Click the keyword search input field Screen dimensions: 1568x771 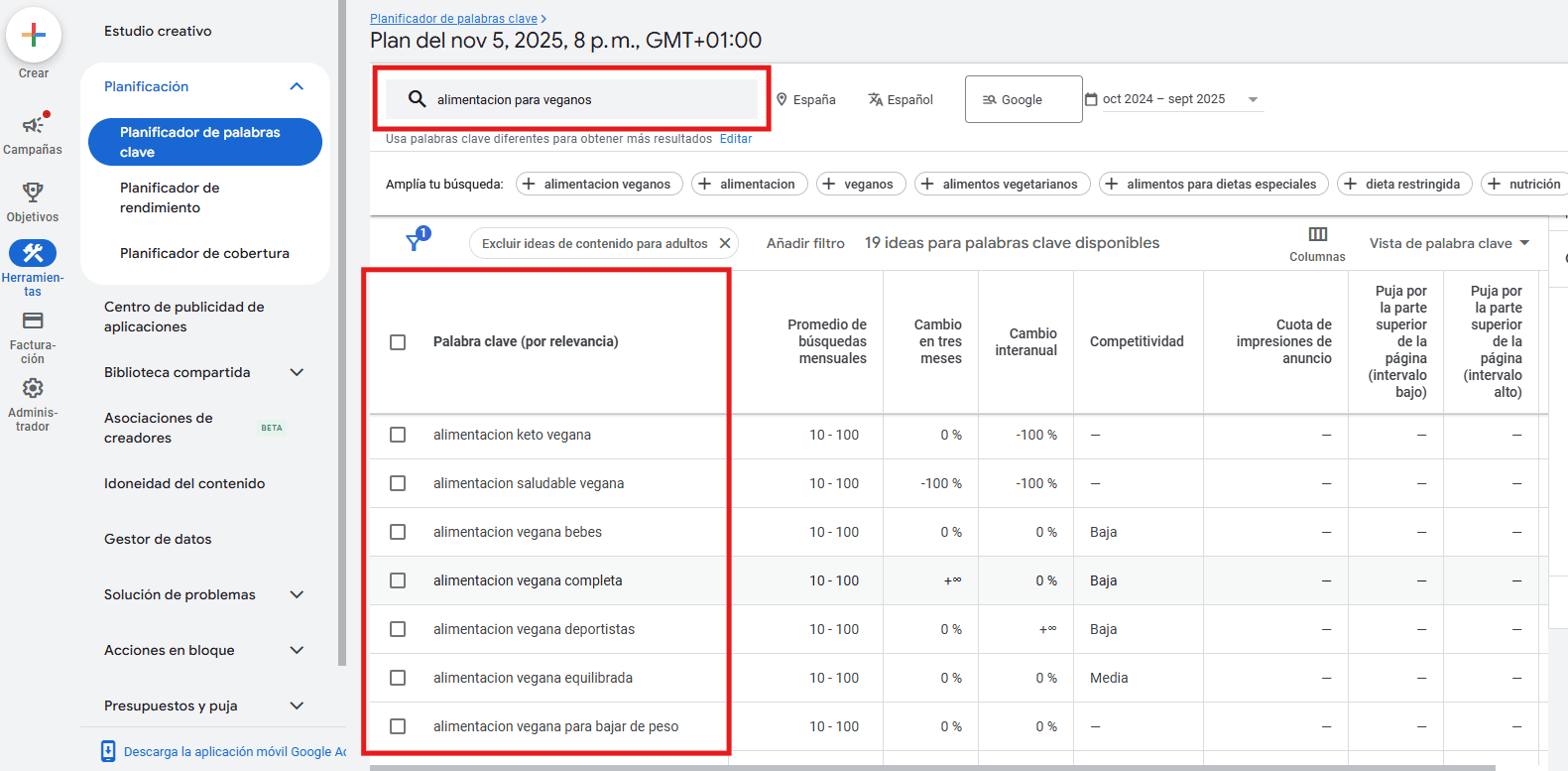point(585,99)
